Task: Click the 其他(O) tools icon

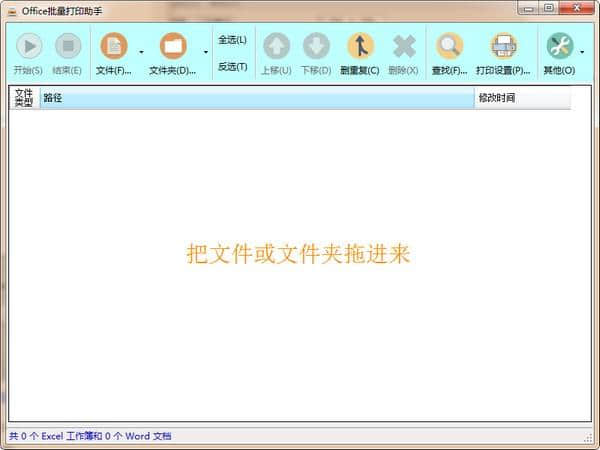Action: tap(560, 46)
